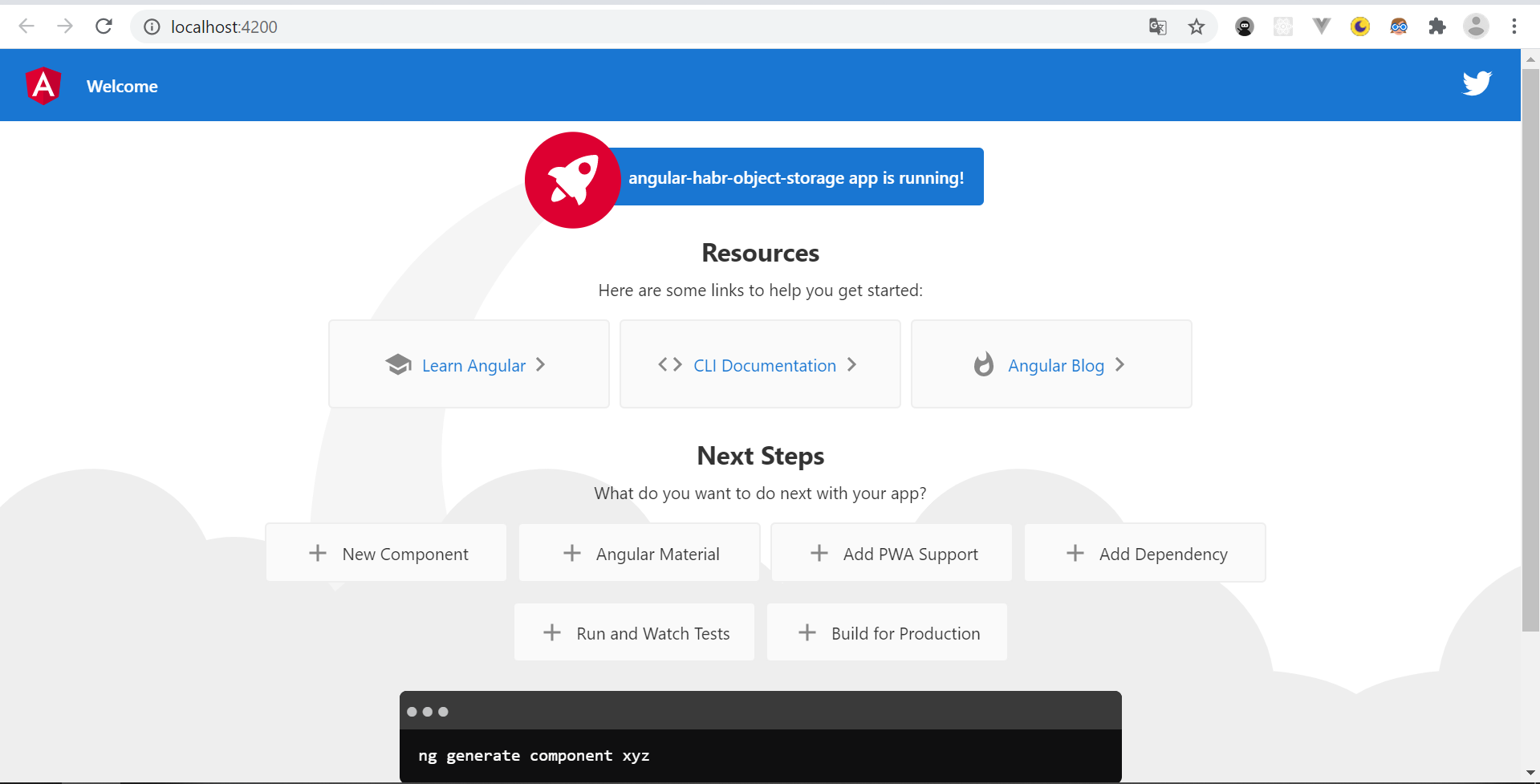Click the Angular logo in header
Screen dimensions: 1540x784
[x=43, y=85]
